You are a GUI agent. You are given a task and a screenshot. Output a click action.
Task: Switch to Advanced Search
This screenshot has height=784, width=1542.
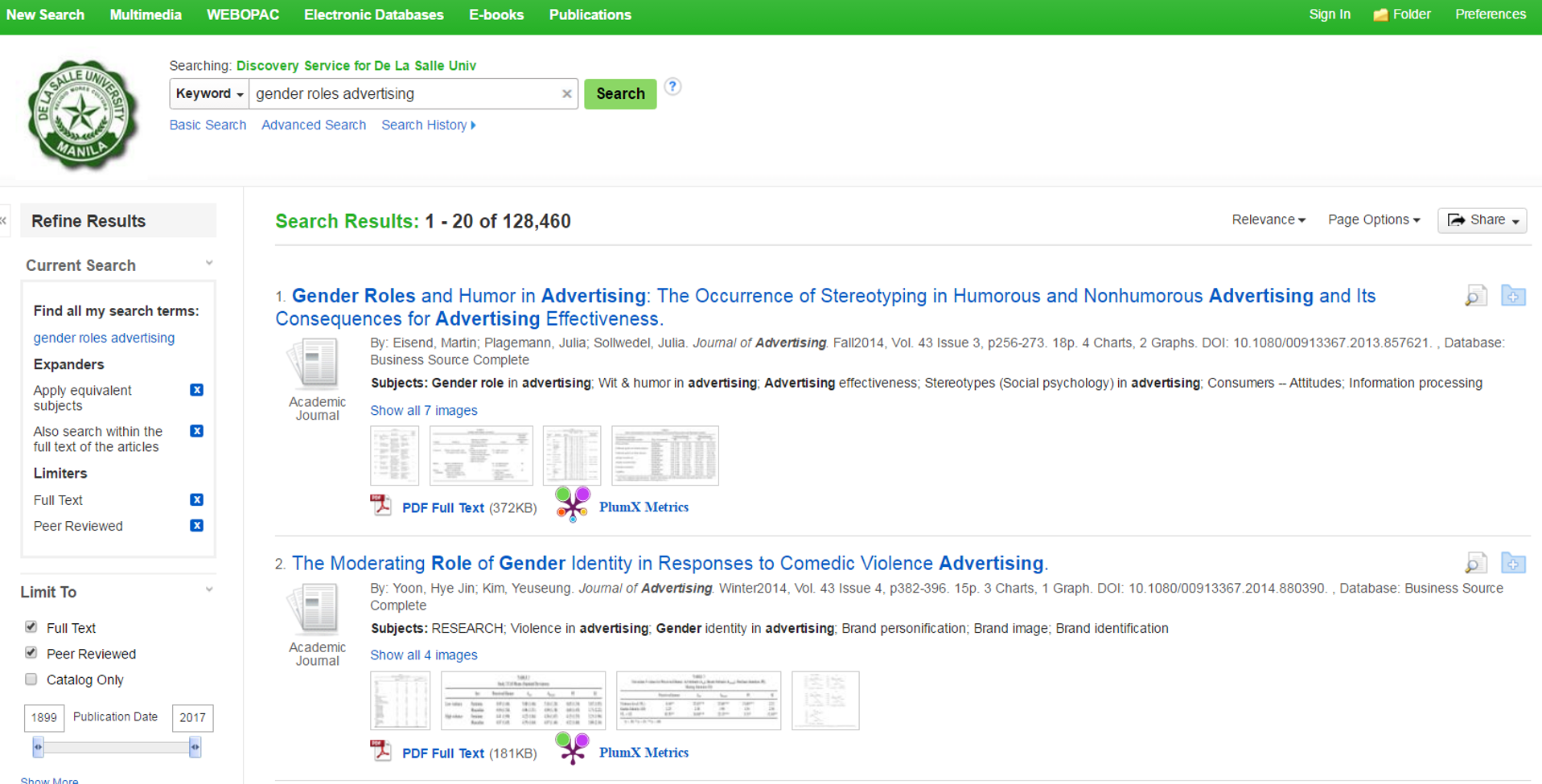click(x=314, y=125)
